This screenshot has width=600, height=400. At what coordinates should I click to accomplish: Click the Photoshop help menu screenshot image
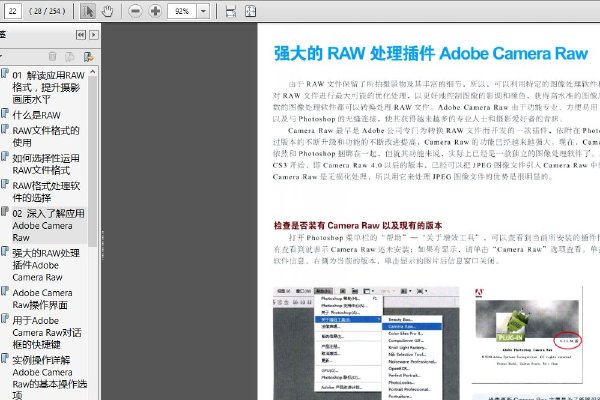pos(366,343)
